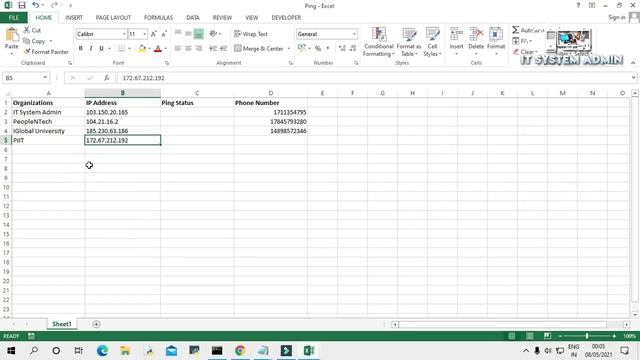This screenshot has height=360, width=640.
Task: Save the workbook
Action: (22, 5)
